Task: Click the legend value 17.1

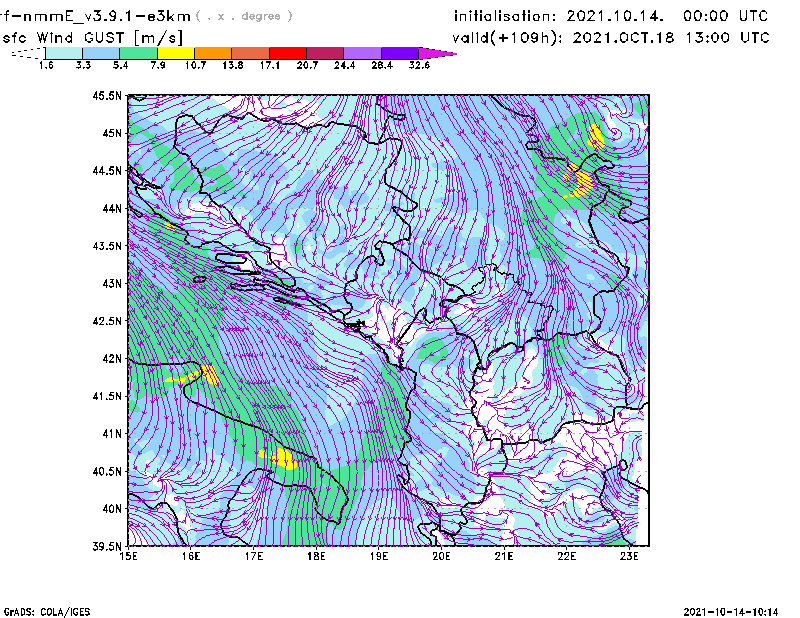Action: (270, 65)
